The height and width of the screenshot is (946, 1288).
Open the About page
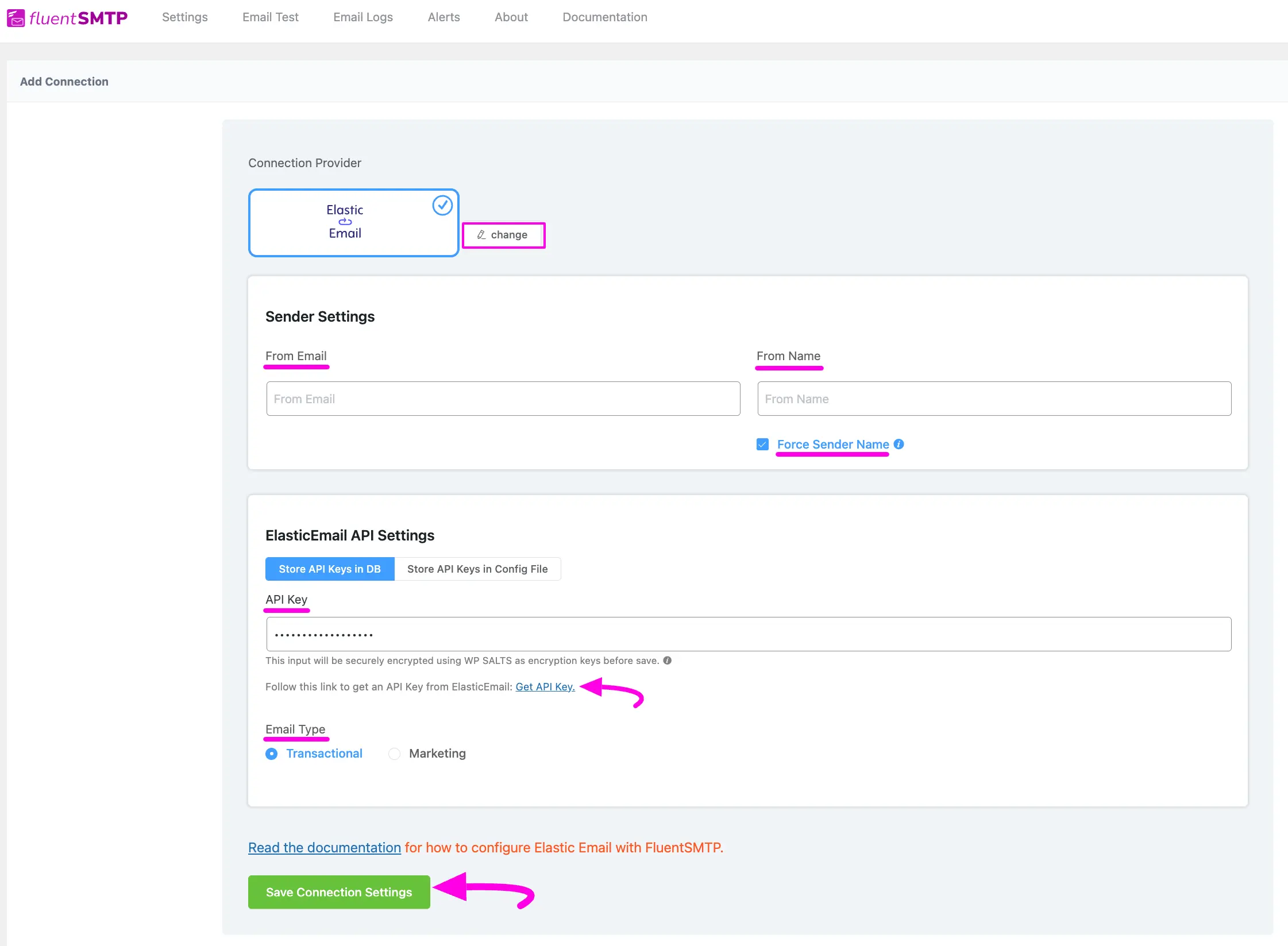511,17
